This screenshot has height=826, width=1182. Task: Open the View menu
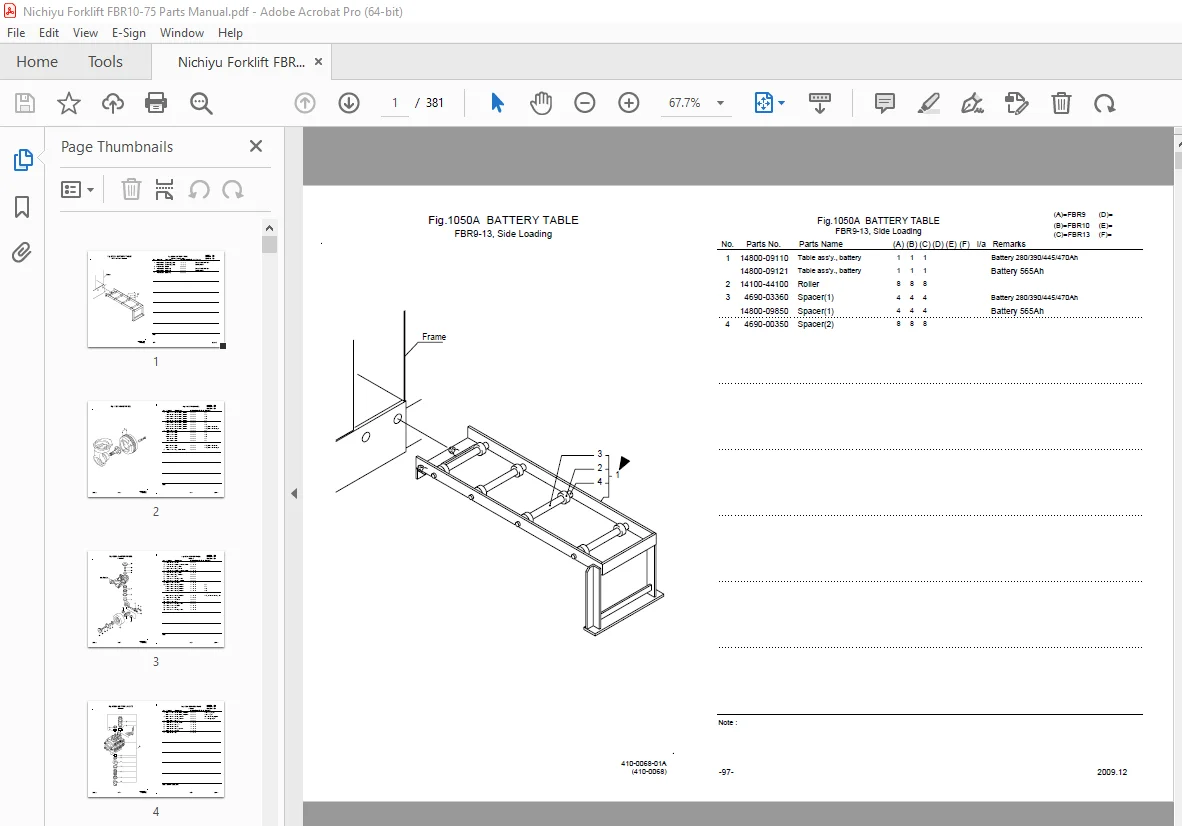[x=85, y=33]
